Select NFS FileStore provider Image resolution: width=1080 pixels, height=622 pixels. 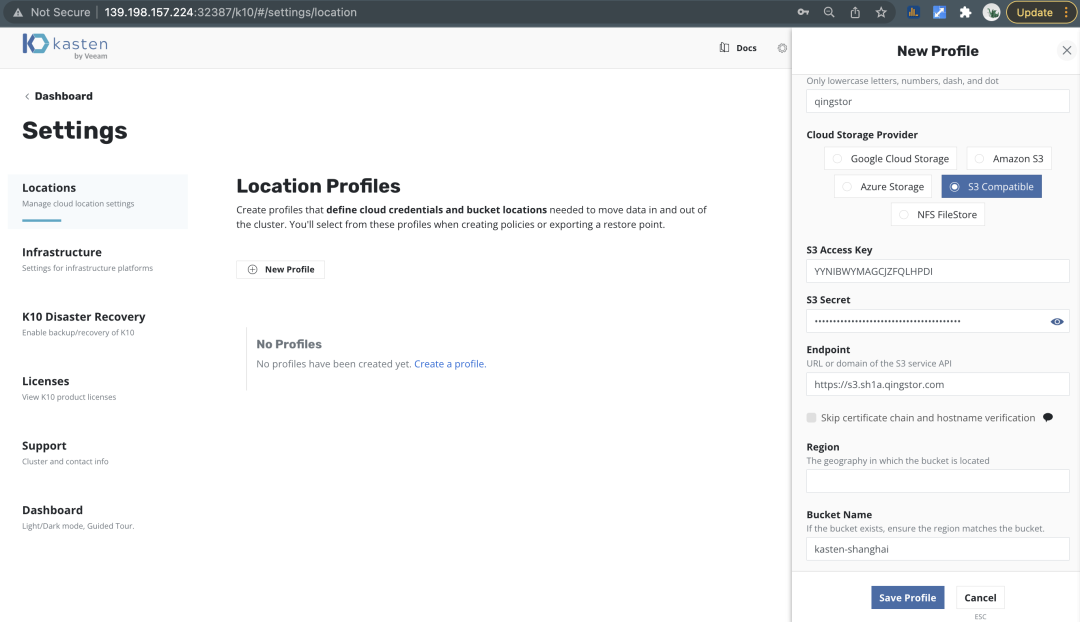(937, 214)
